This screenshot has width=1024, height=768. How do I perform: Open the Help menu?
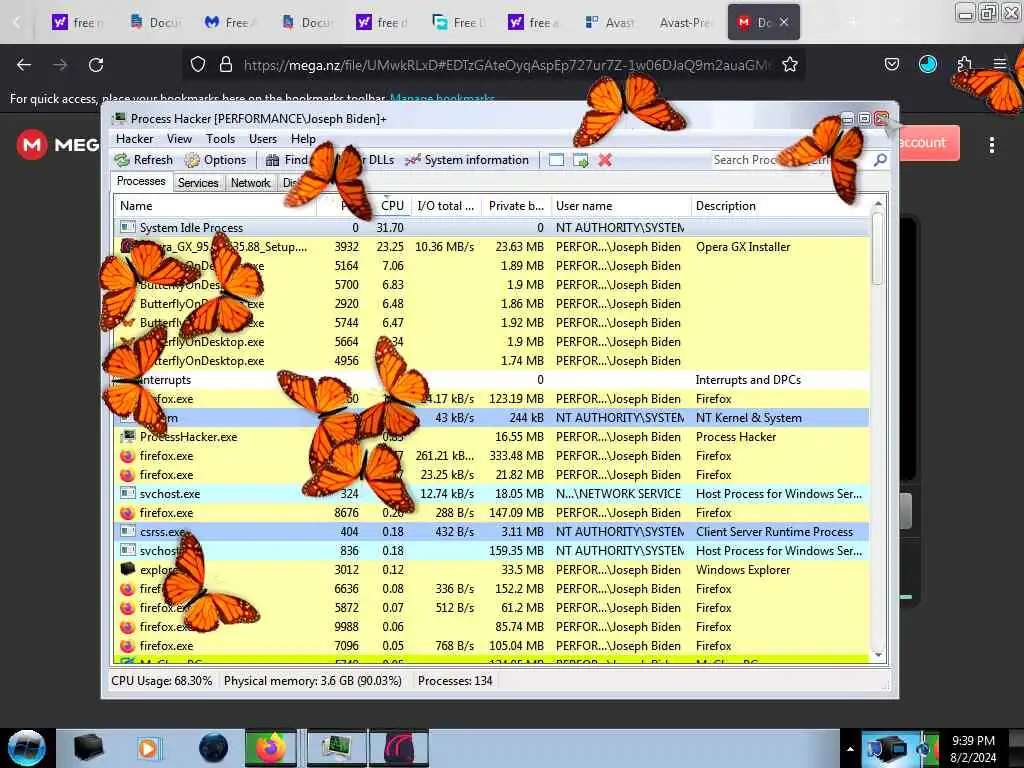coord(303,139)
